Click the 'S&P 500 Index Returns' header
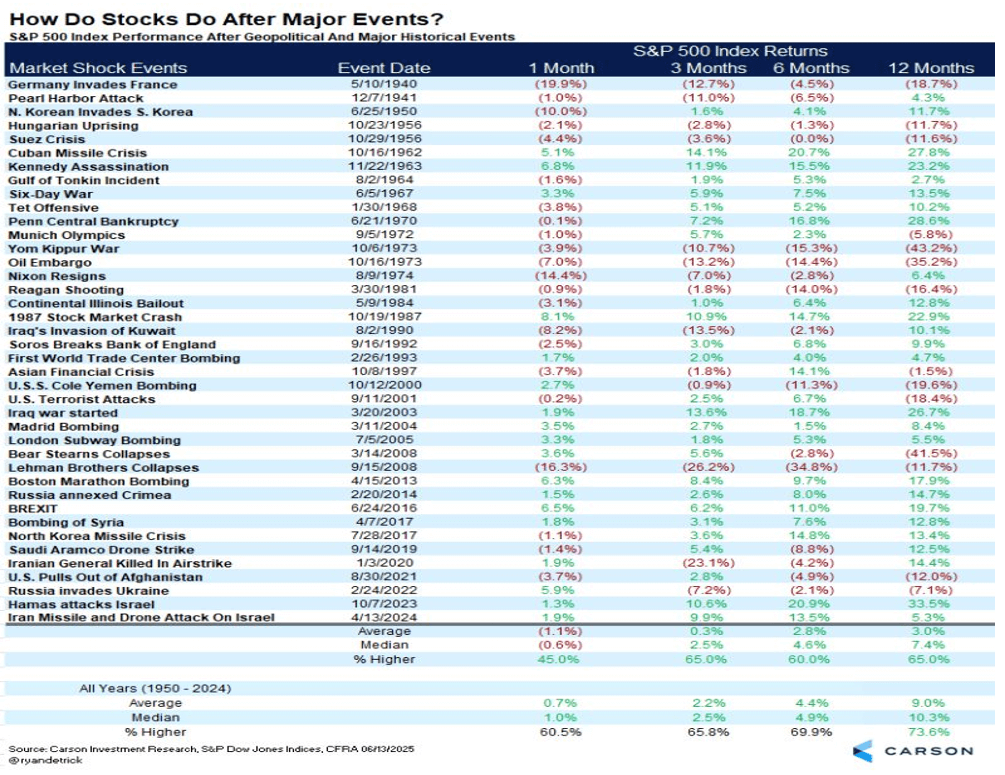This screenshot has width=1005, height=775. coord(730,51)
